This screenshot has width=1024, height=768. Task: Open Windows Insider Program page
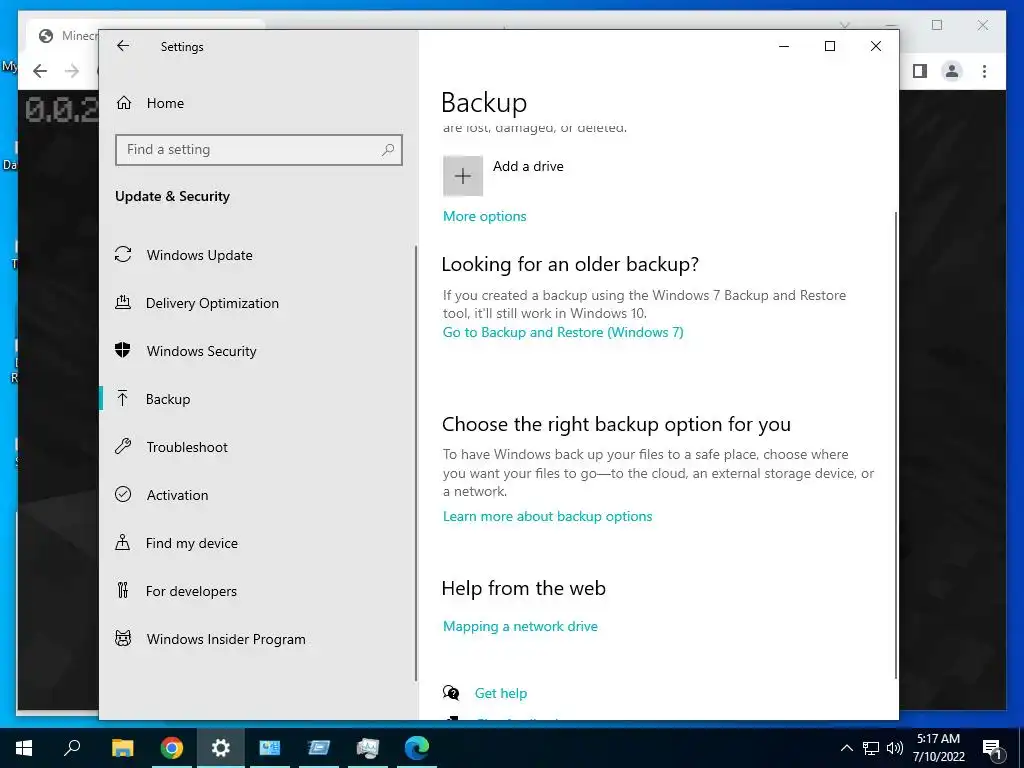pos(226,639)
